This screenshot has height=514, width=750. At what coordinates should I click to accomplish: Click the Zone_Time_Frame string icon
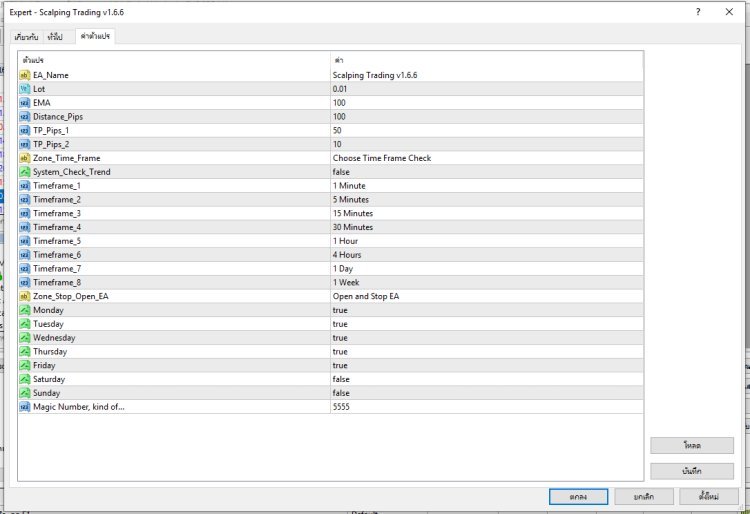[x=25, y=158]
